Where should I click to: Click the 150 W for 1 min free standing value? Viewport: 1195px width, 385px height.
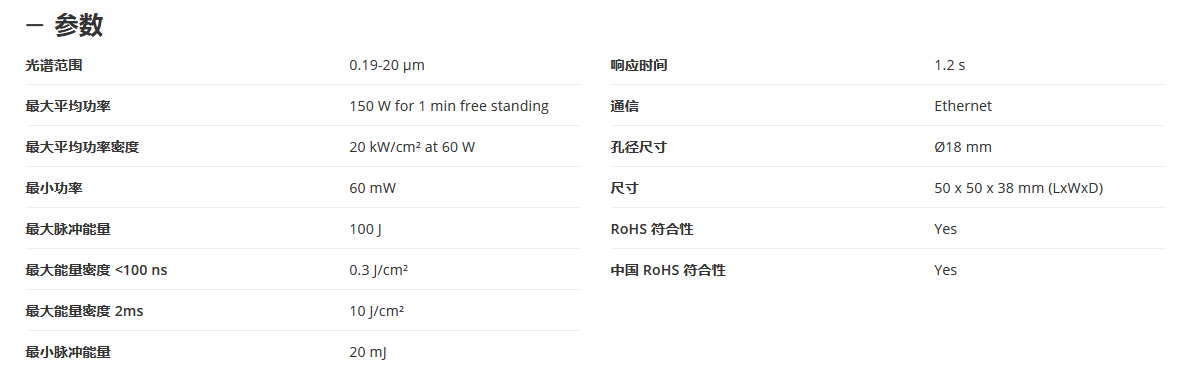click(x=449, y=107)
